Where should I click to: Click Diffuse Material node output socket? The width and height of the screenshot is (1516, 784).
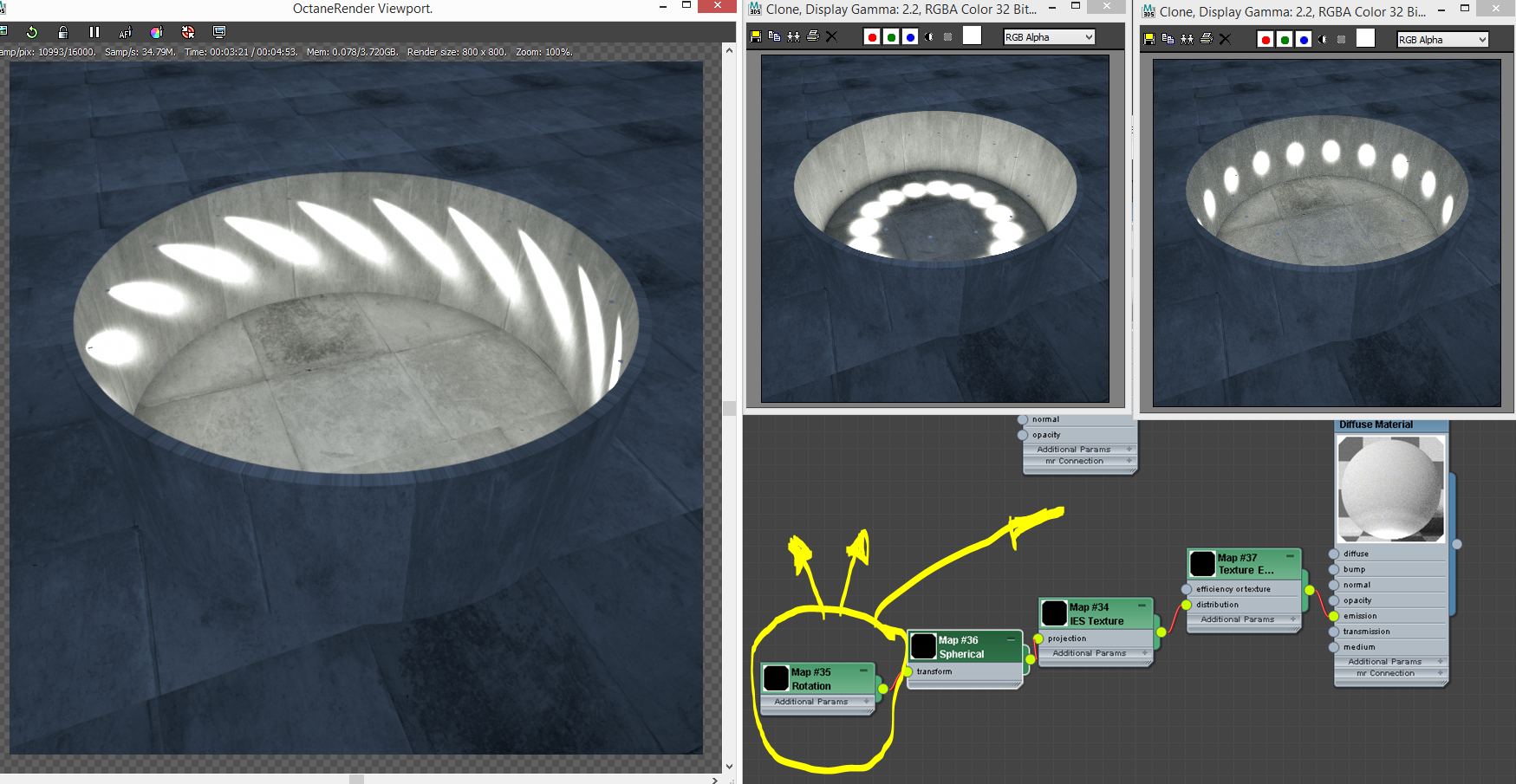[1457, 544]
